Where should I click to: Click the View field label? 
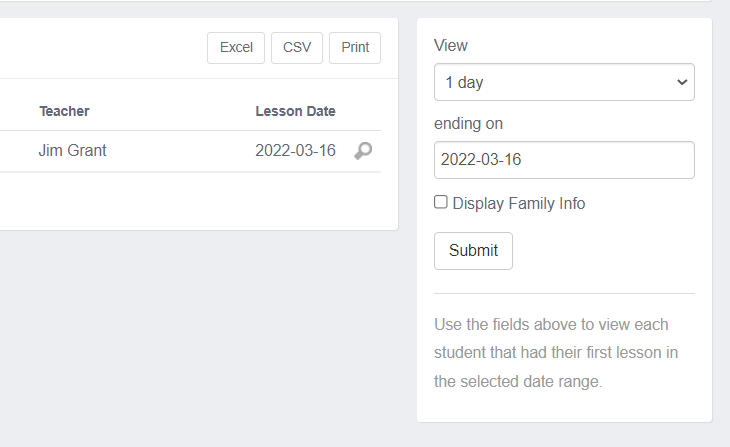click(x=451, y=45)
